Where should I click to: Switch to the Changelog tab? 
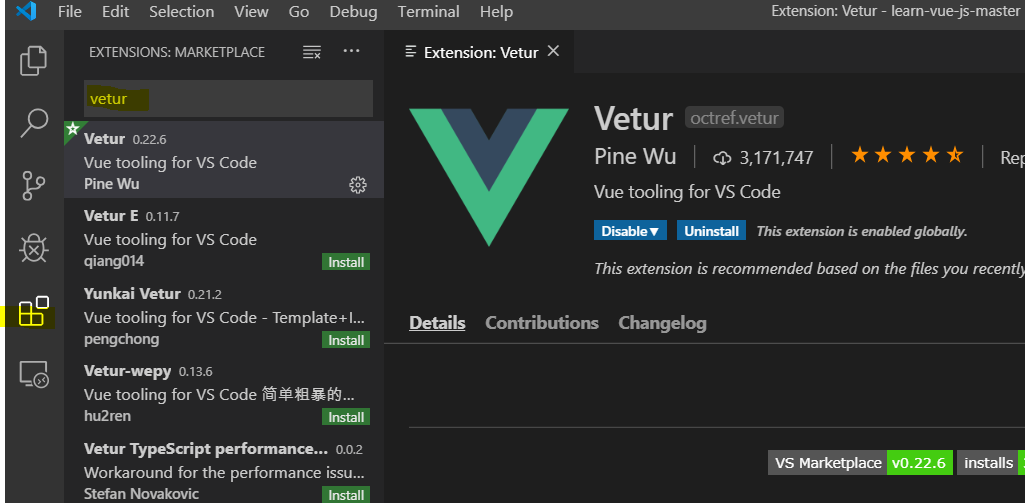[x=662, y=323]
